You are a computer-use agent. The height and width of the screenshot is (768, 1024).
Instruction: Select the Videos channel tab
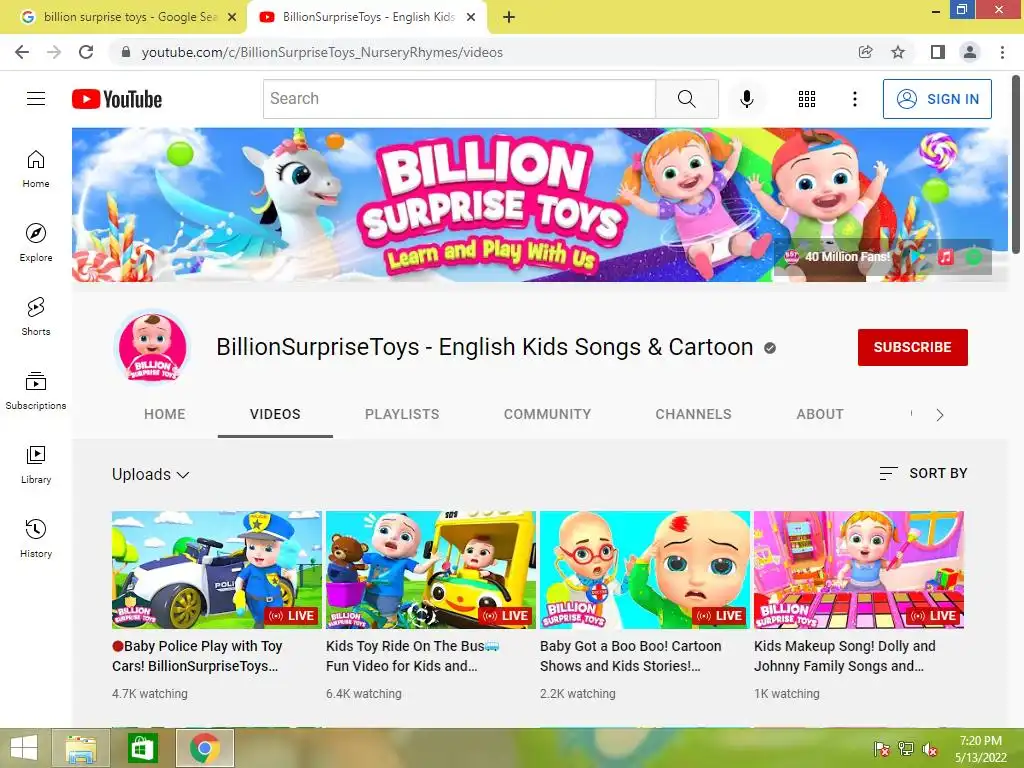pos(275,415)
